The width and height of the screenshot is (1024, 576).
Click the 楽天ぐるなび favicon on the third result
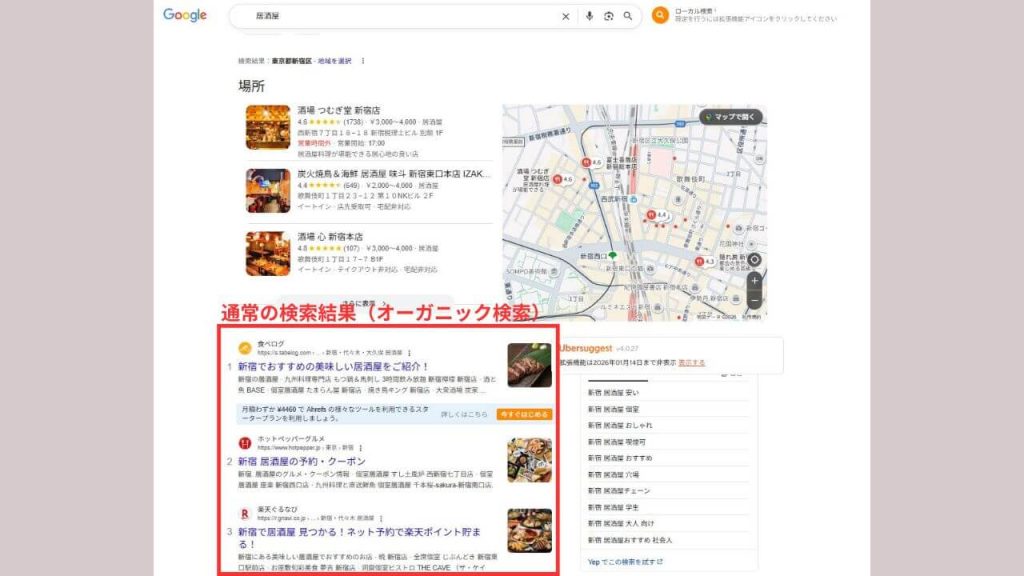click(245, 512)
